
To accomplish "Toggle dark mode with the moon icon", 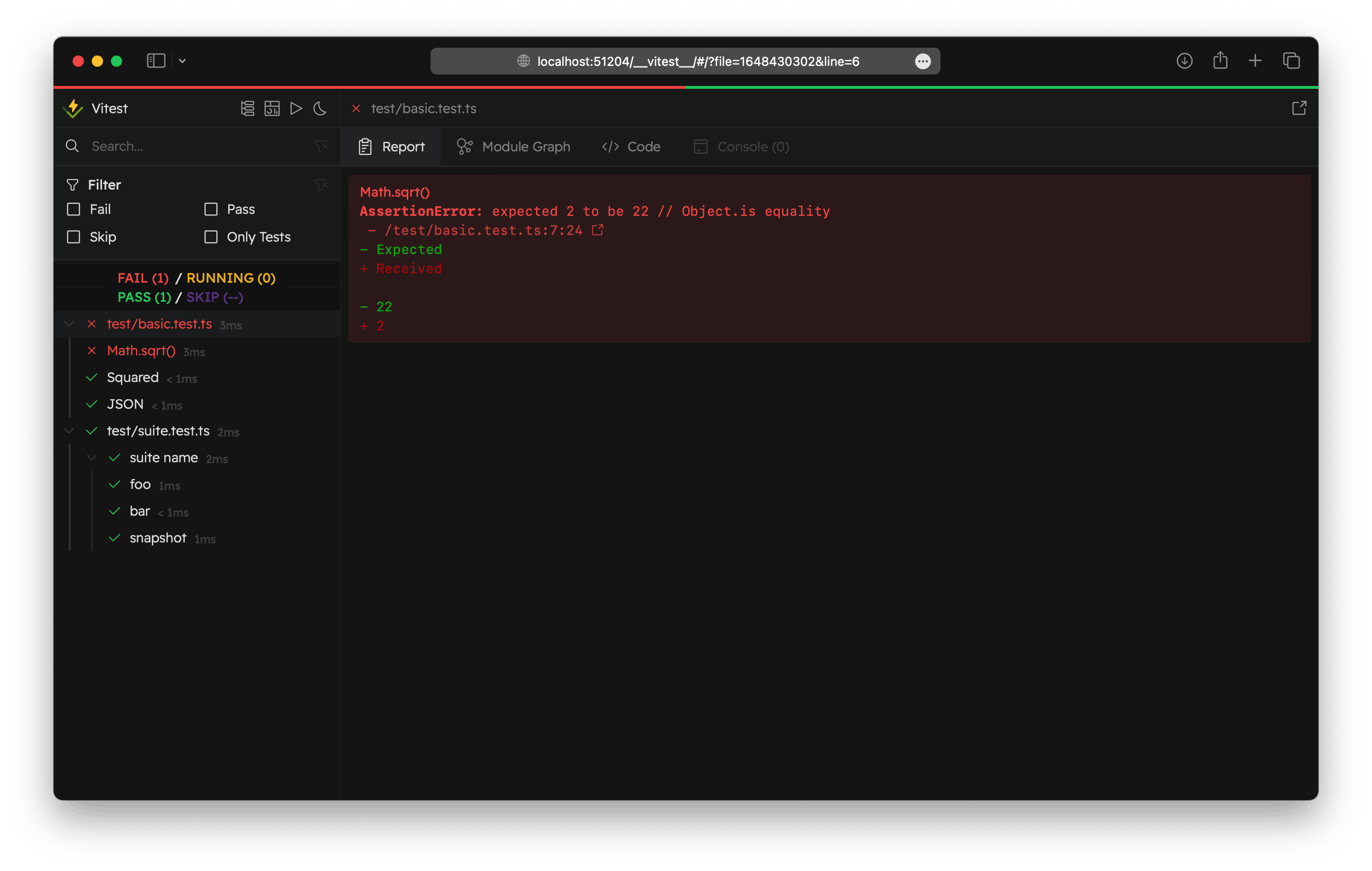I will [320, 108].
